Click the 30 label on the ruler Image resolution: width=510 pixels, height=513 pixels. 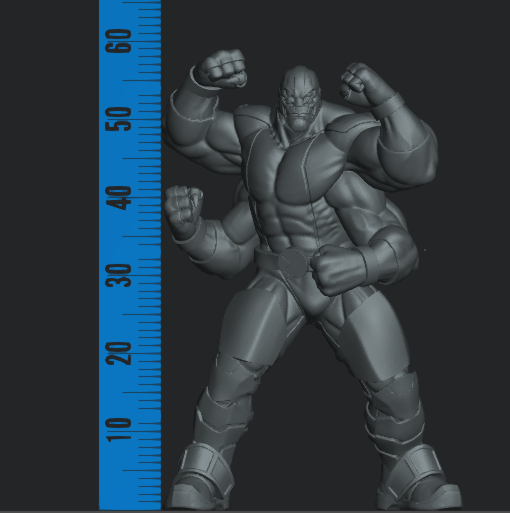[118, 276]
